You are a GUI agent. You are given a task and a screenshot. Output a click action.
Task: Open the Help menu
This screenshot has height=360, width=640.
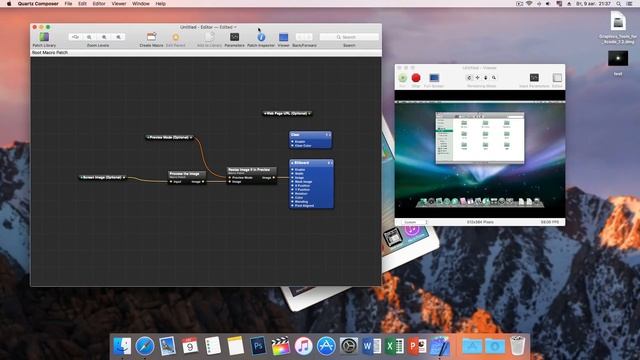(161, 4)
